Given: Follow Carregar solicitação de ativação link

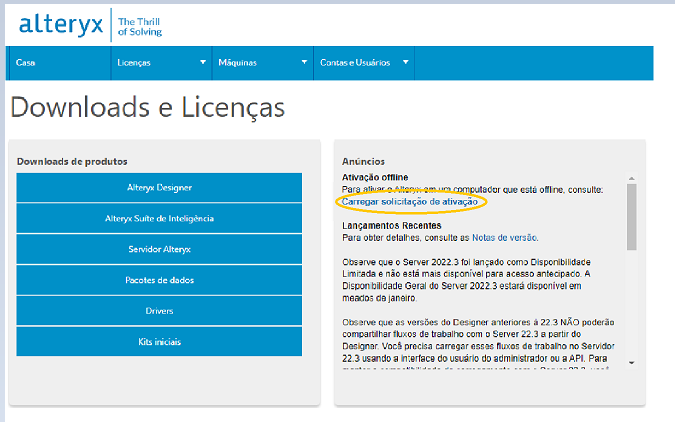Looking at the screenshot, I should pos(410,202).
